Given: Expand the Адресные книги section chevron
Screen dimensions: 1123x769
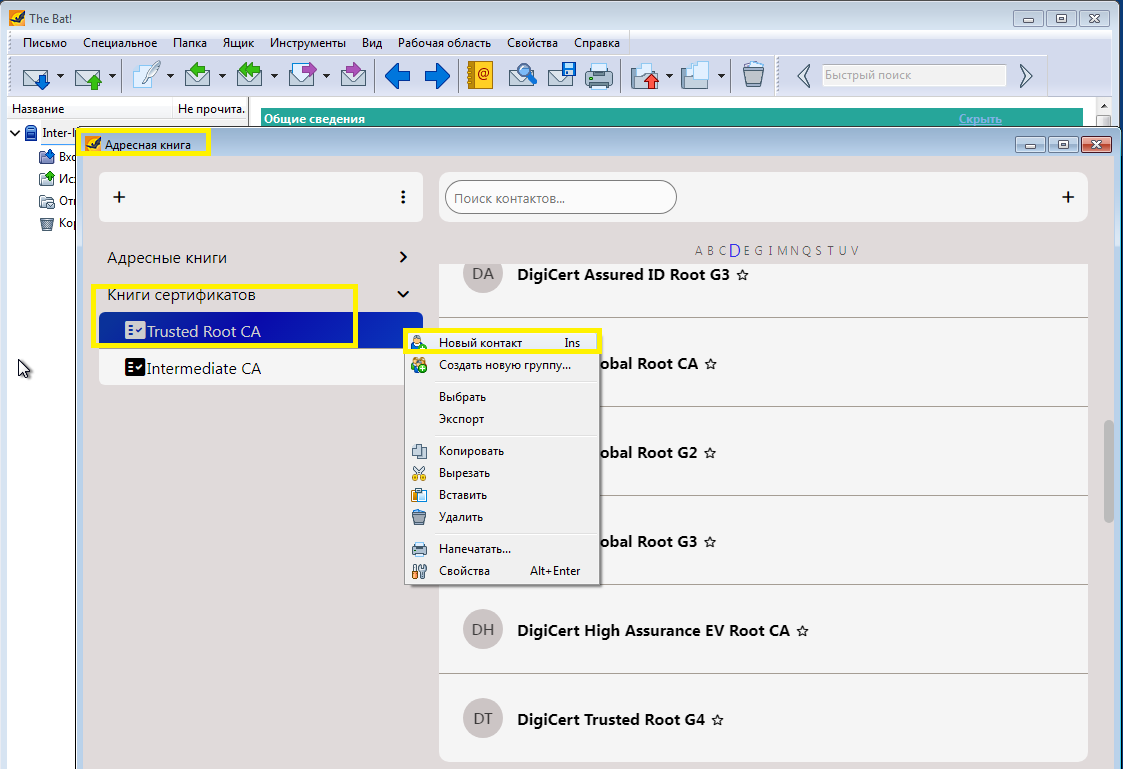Looking at the screenshot, I should tap(403, 257).
